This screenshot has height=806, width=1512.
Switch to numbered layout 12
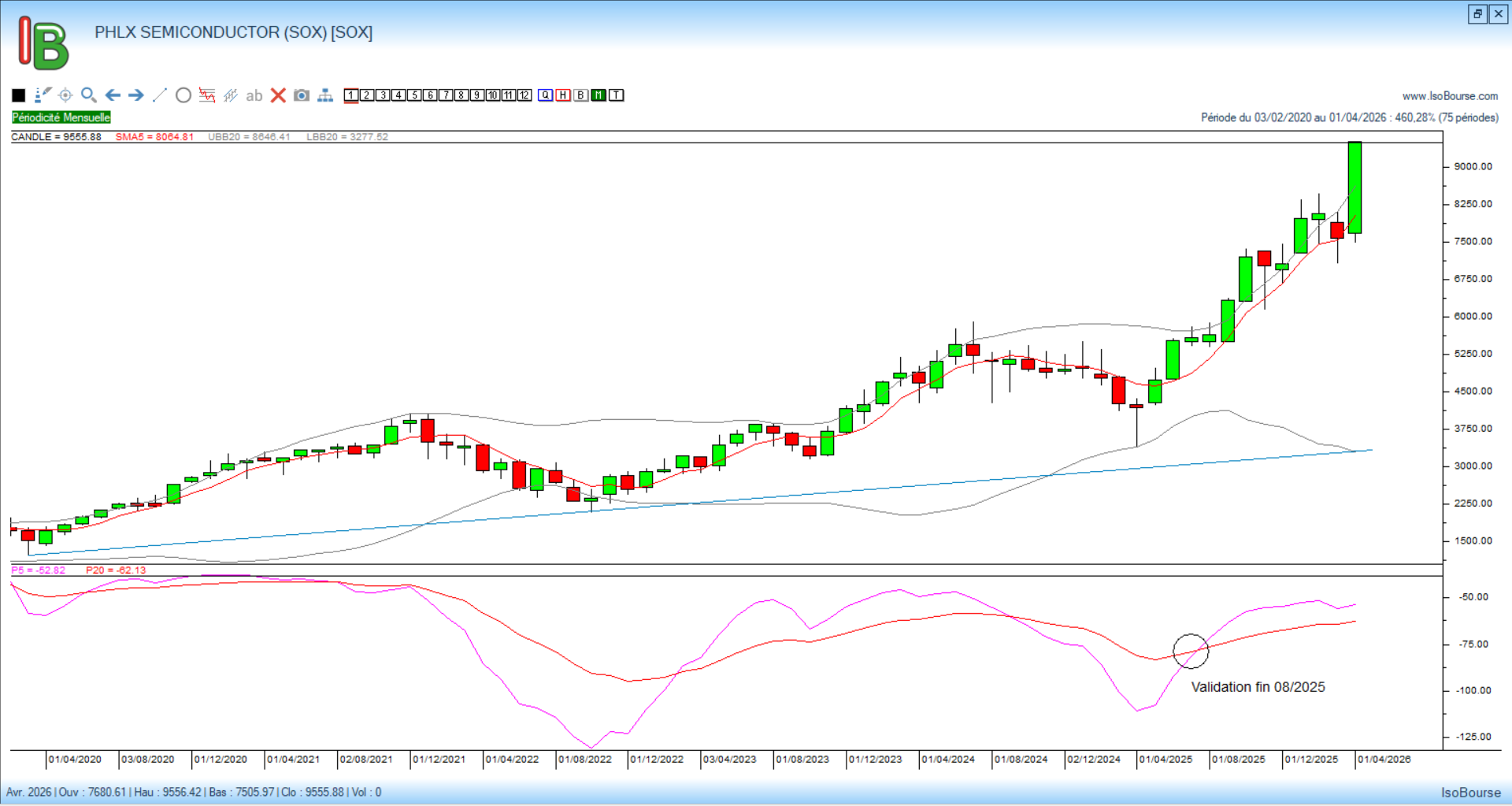524,95
